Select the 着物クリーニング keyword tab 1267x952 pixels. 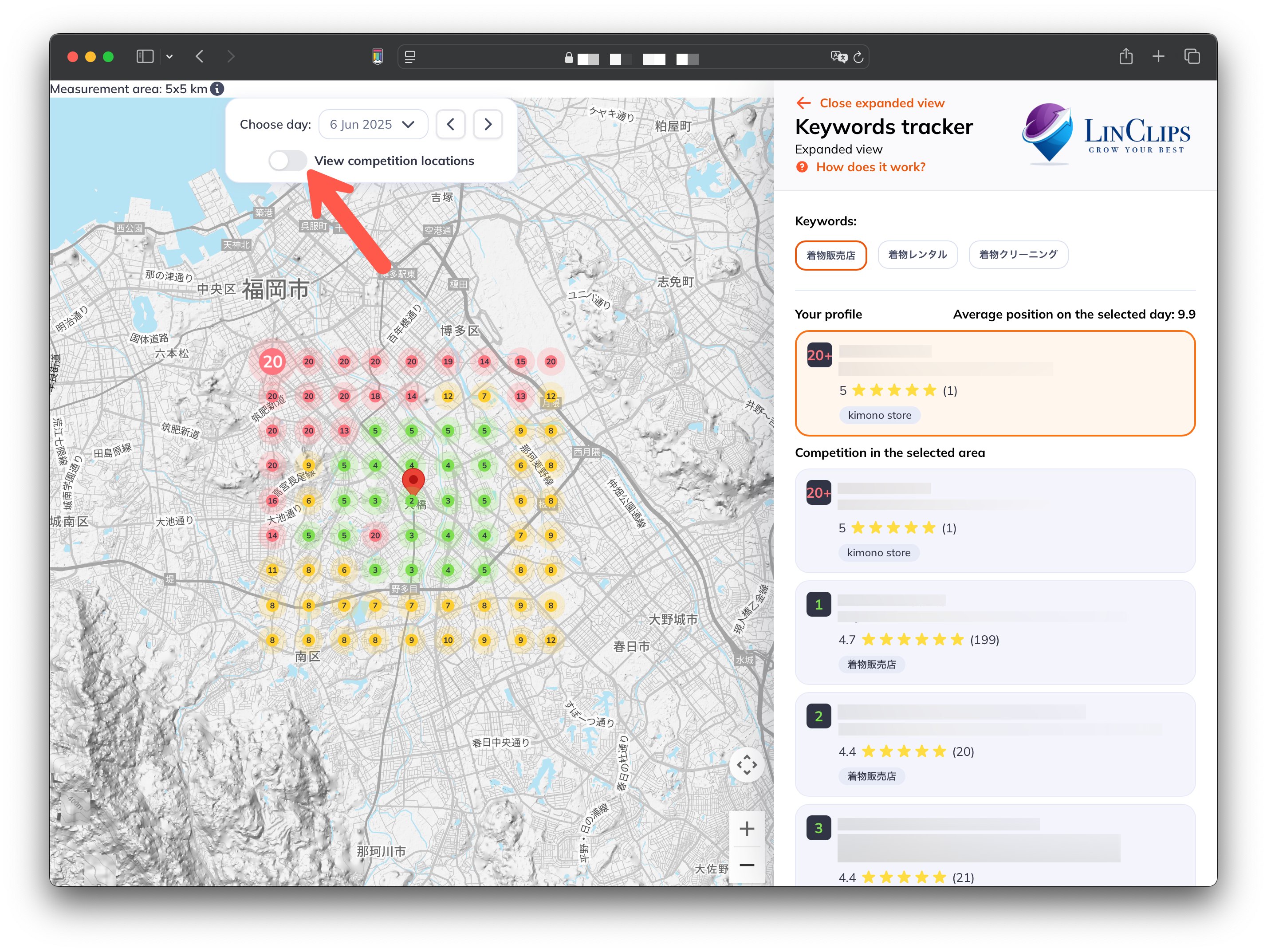(x=1018, y=254)
